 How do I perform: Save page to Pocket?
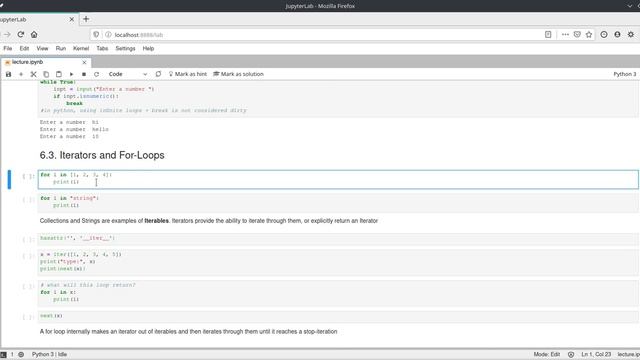click(x=577, y=35)
